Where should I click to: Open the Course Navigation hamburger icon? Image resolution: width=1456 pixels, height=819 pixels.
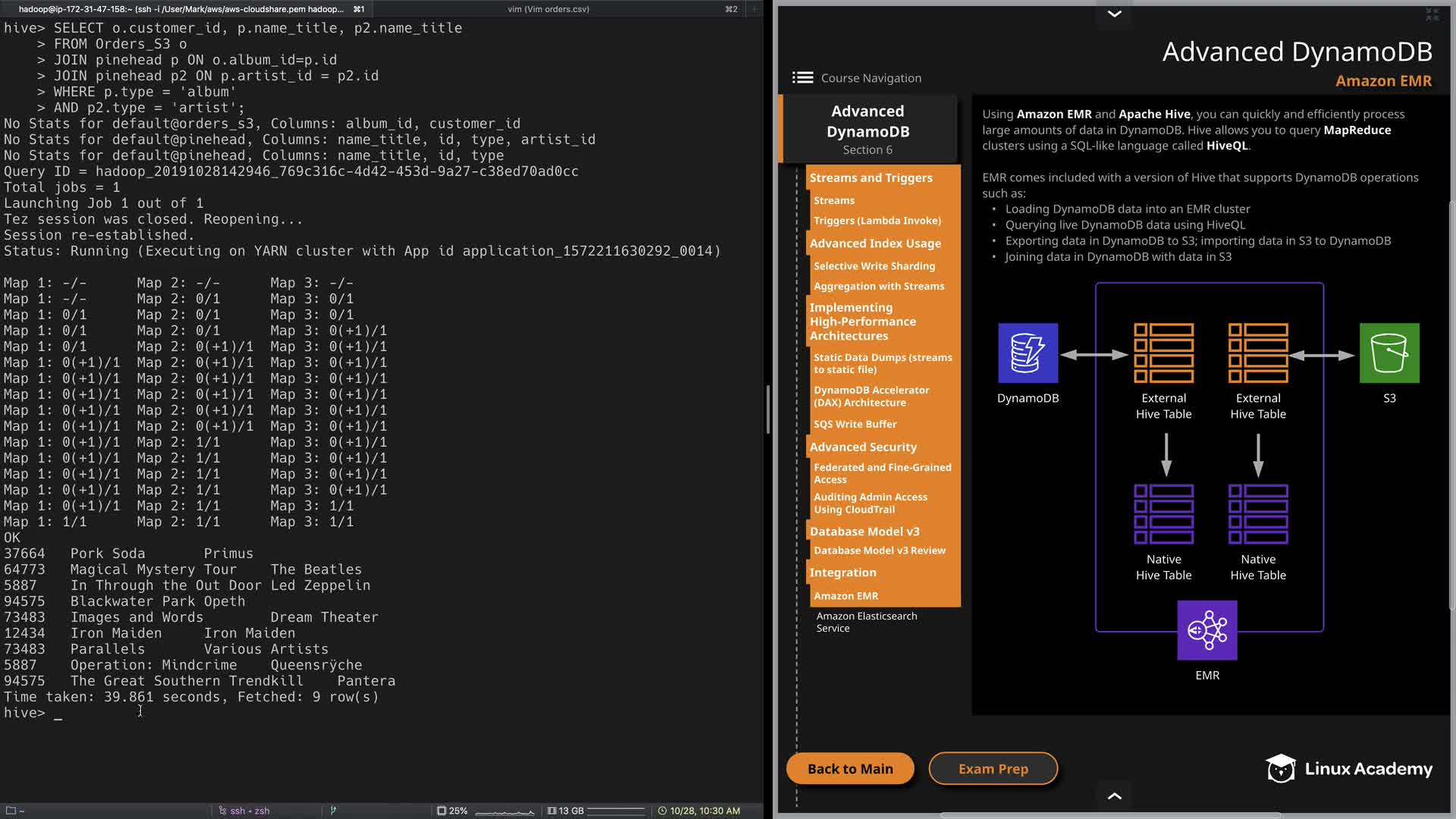[802, 77]
